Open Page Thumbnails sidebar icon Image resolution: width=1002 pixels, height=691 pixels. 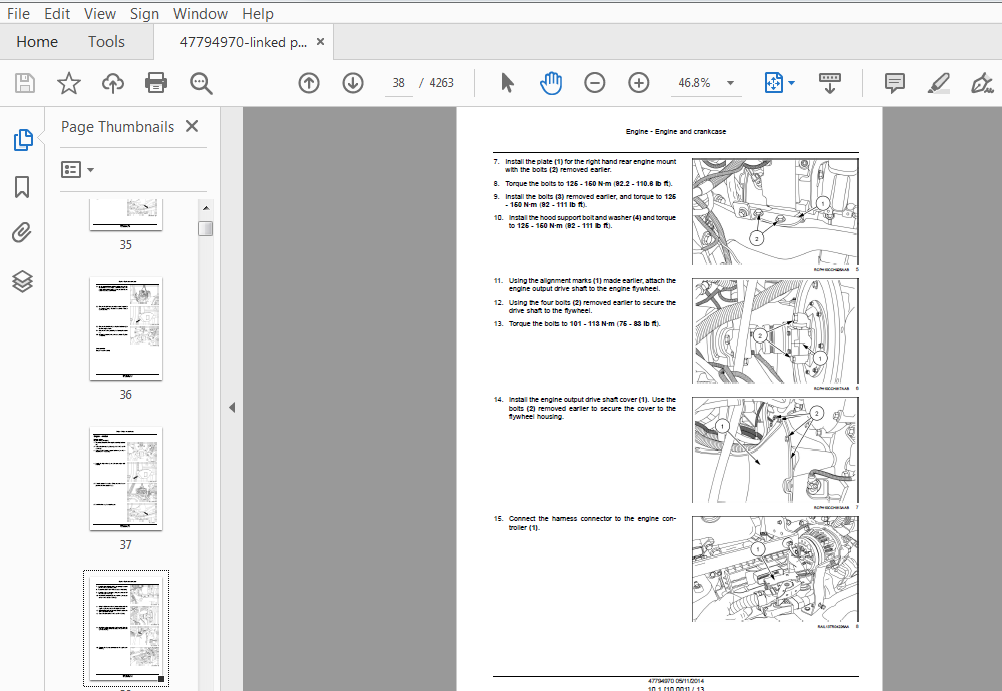click(x=22, y=139)
